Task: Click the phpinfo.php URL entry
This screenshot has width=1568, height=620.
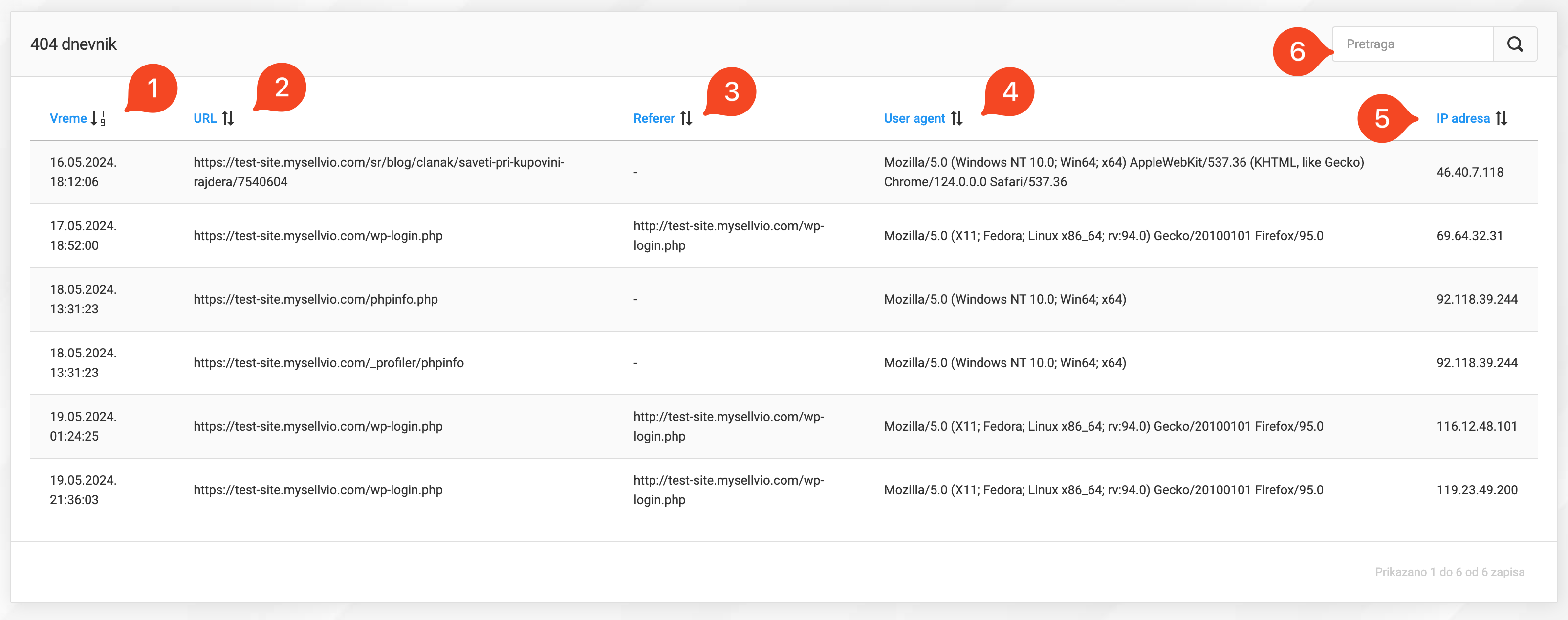Action: tap(315, 299)
